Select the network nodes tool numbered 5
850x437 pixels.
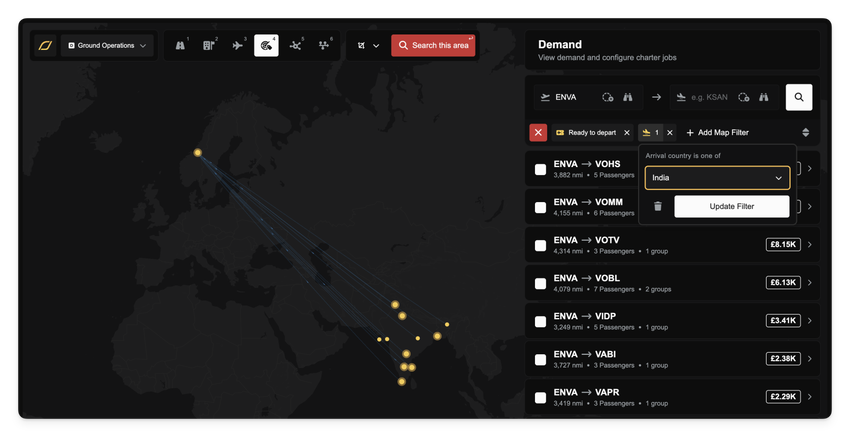tap(296, 46)
